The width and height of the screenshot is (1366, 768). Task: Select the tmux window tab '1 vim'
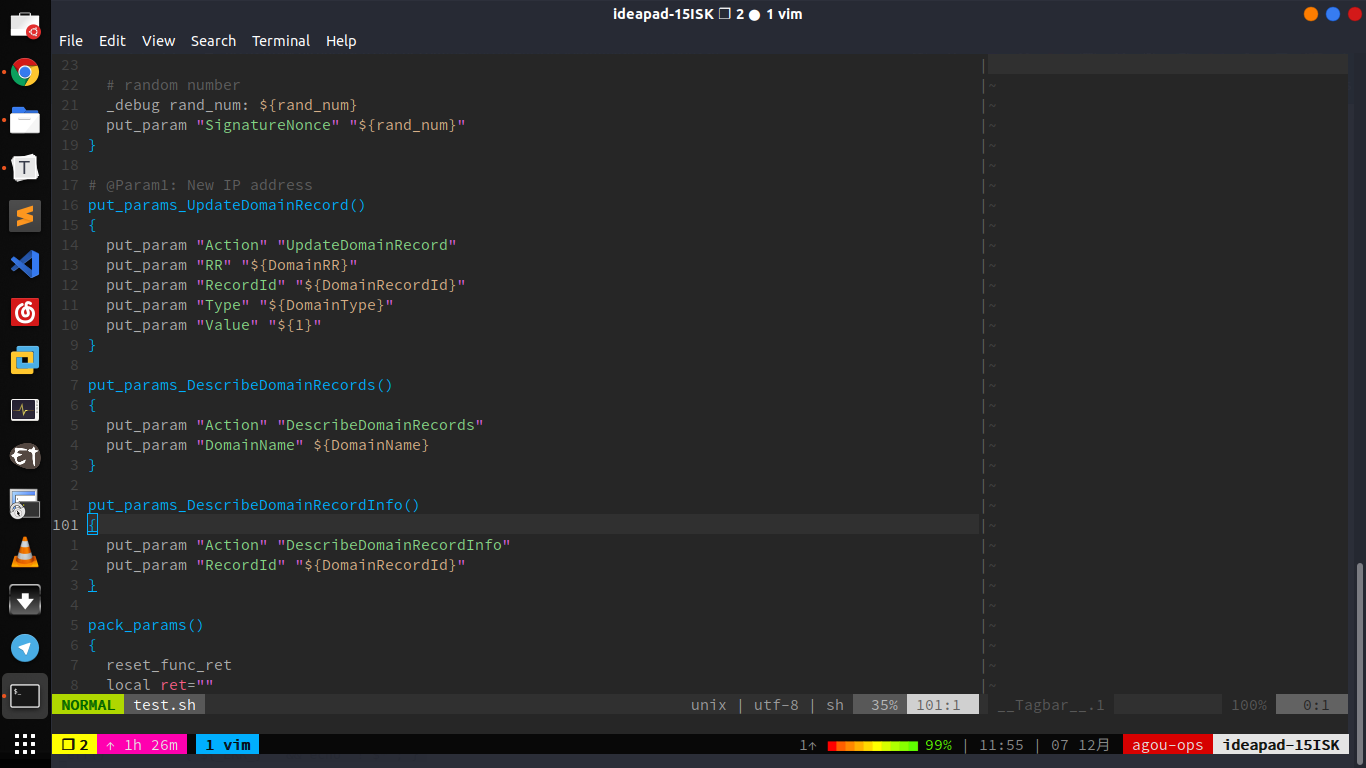coord(227,744)
